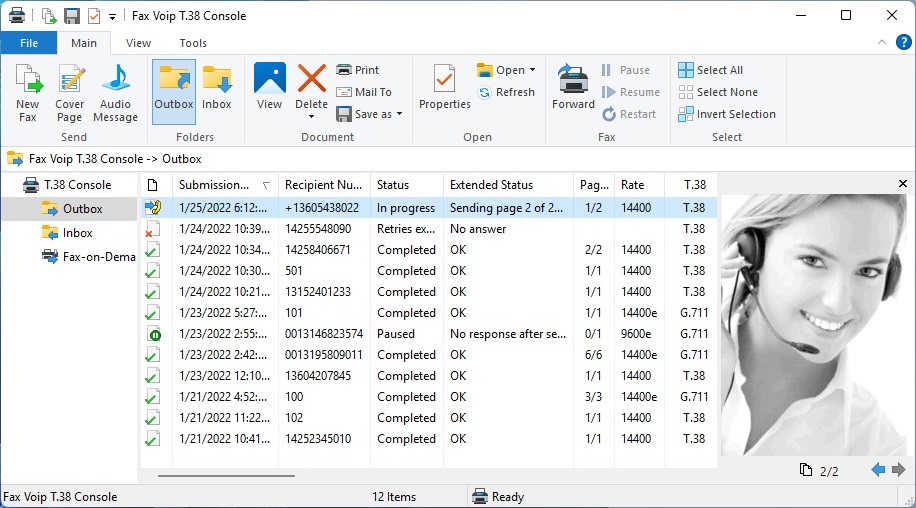The width and height of the screenshot is (916, 508).
Task: Collapse the ribbon with the chevron
Action: [882, 42]
